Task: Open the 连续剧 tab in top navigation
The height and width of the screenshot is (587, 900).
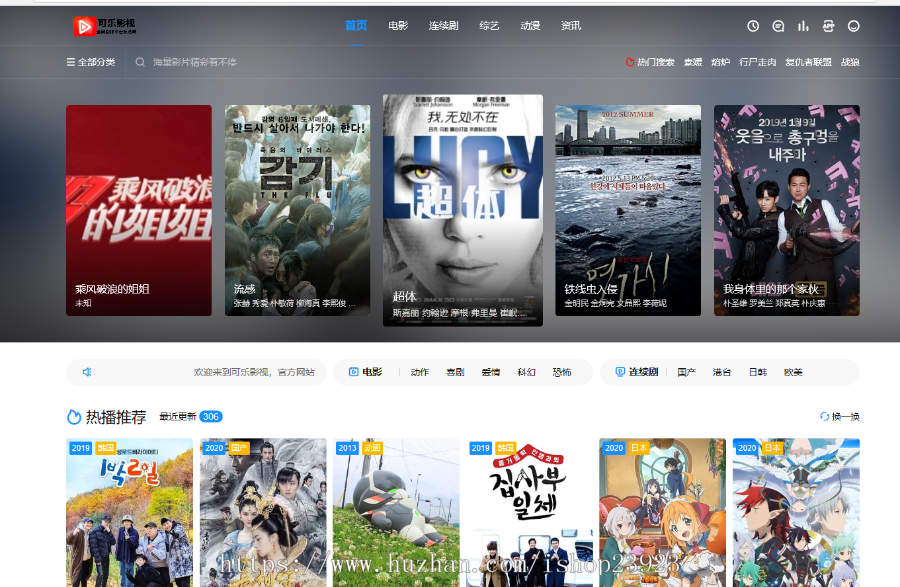Action: pyautogui.click(x=443, y=26)
